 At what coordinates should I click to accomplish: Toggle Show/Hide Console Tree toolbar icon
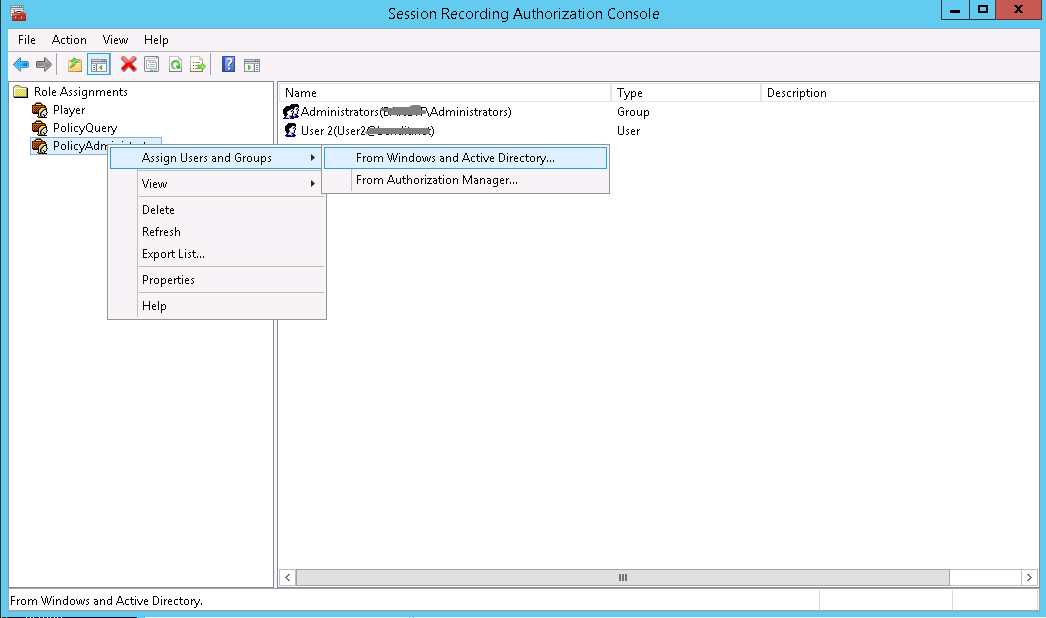coord(98,65)
